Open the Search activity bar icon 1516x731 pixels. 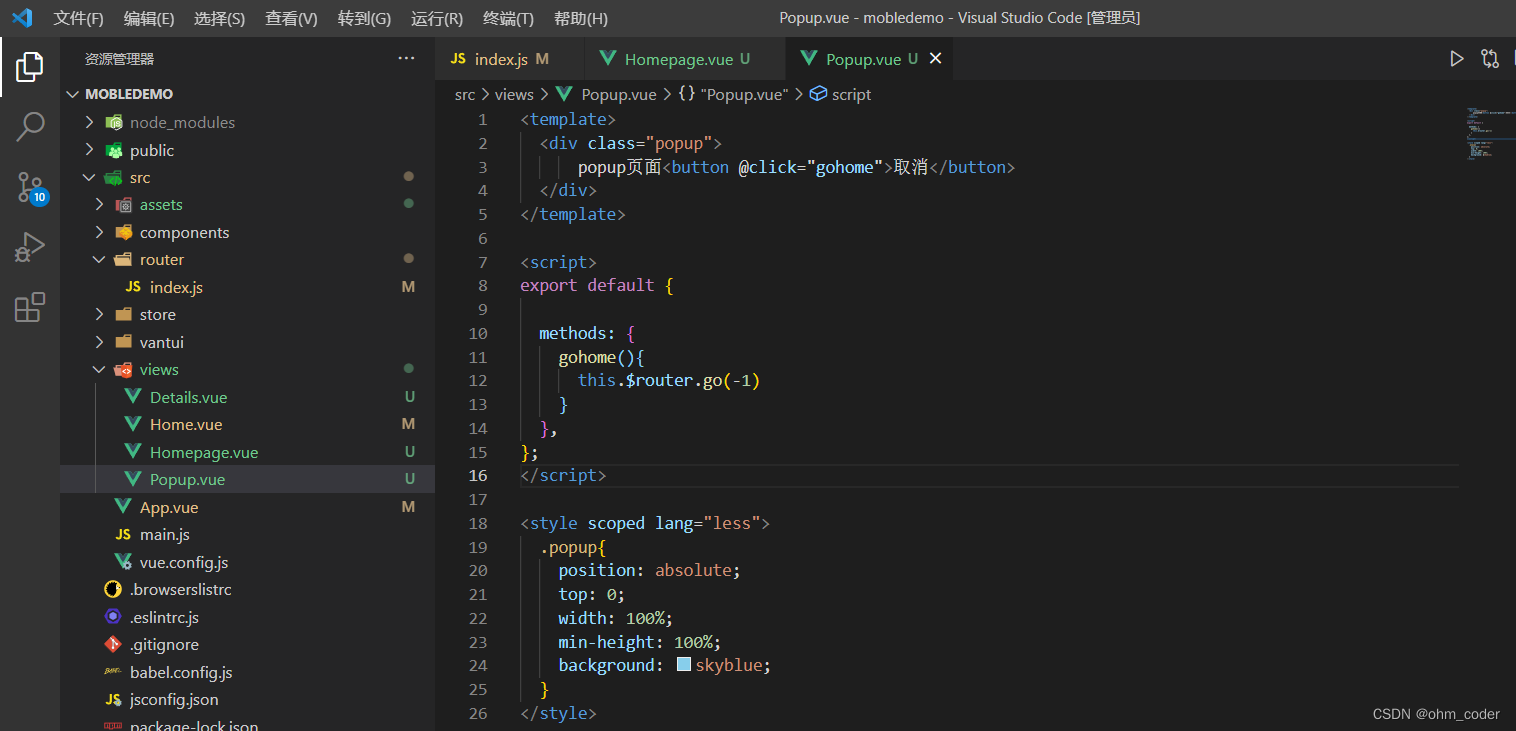click(x=30, y=127)
